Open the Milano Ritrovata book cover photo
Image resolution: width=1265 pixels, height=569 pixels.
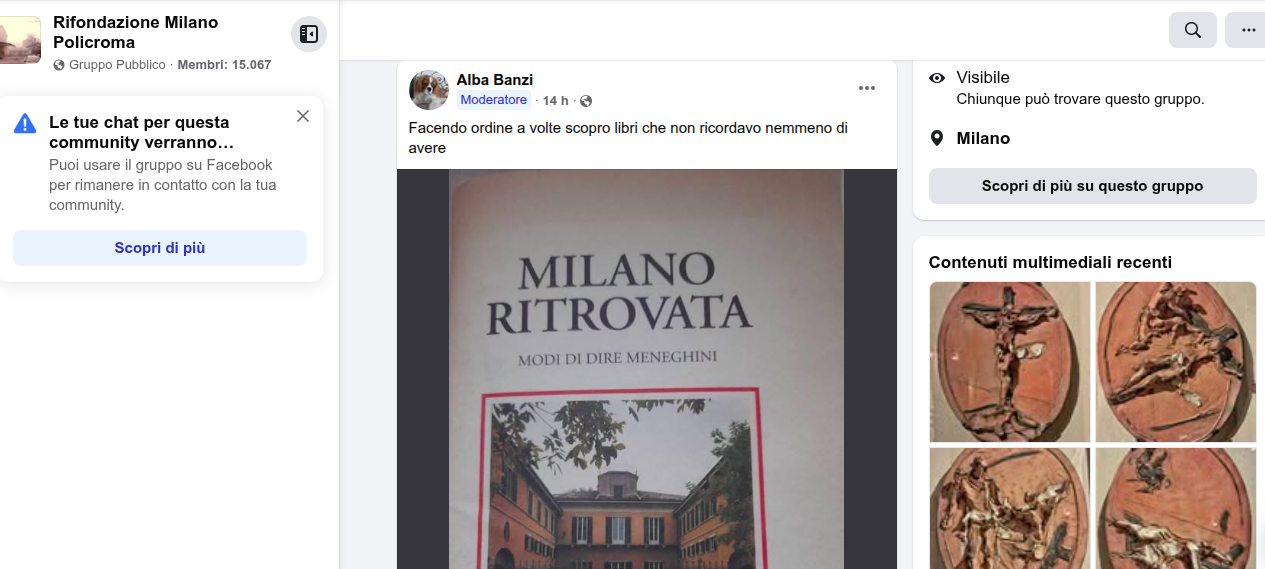click(x=647, y=369)
